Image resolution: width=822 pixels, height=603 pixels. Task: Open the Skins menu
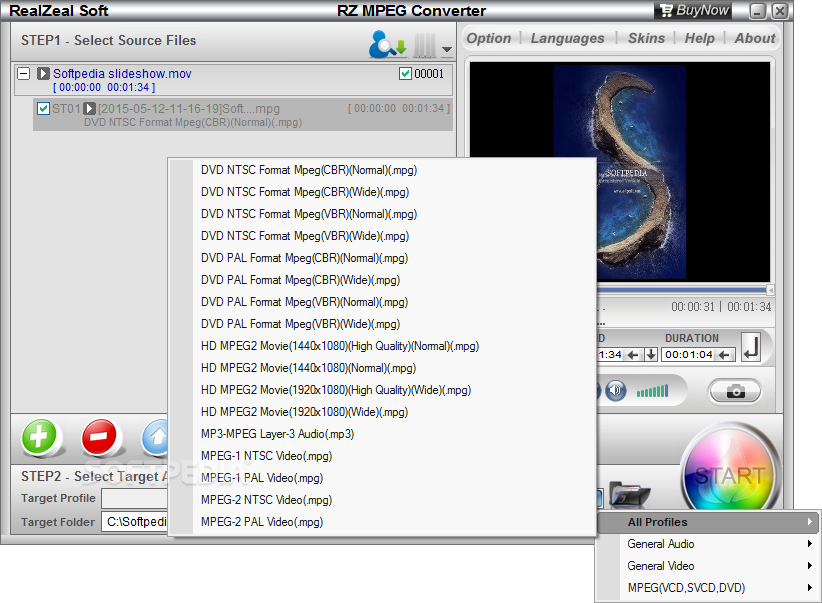[x=646, y=38]
